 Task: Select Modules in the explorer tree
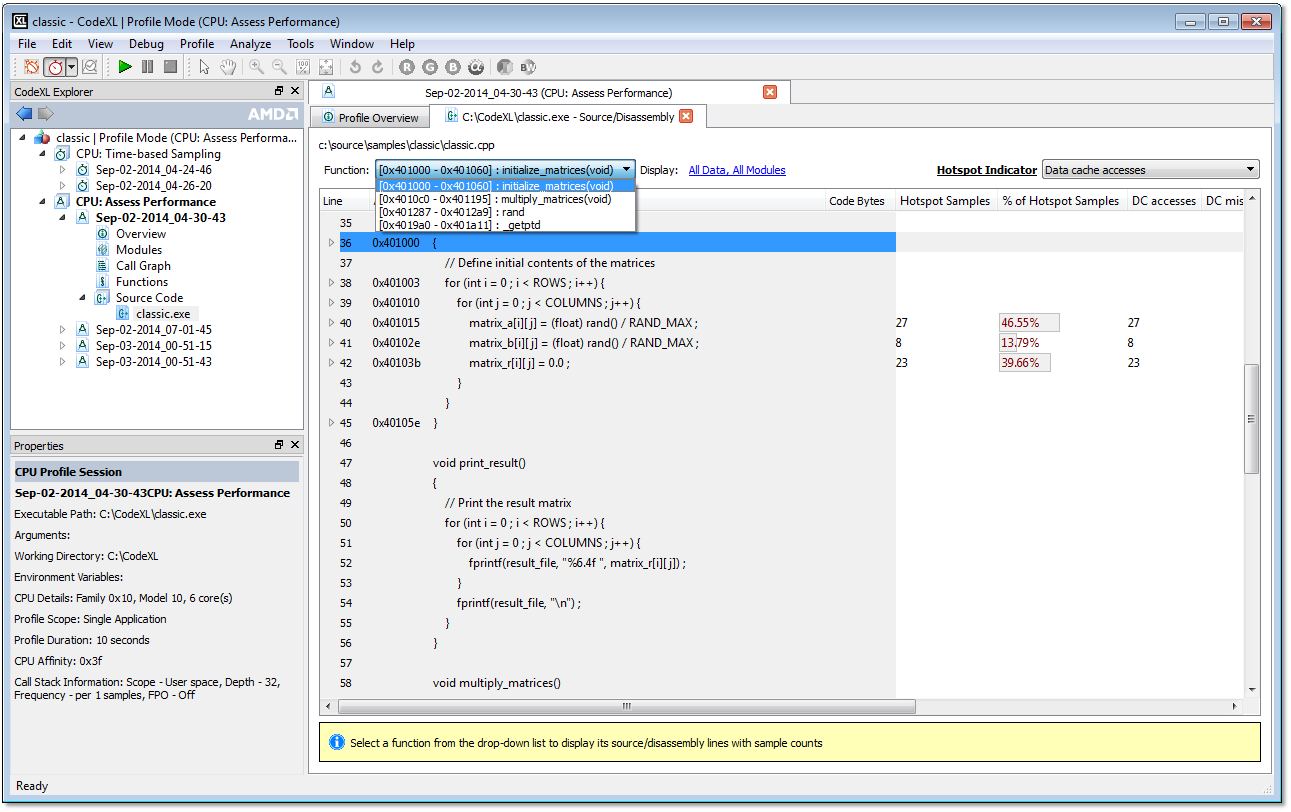tap(138, 250)
